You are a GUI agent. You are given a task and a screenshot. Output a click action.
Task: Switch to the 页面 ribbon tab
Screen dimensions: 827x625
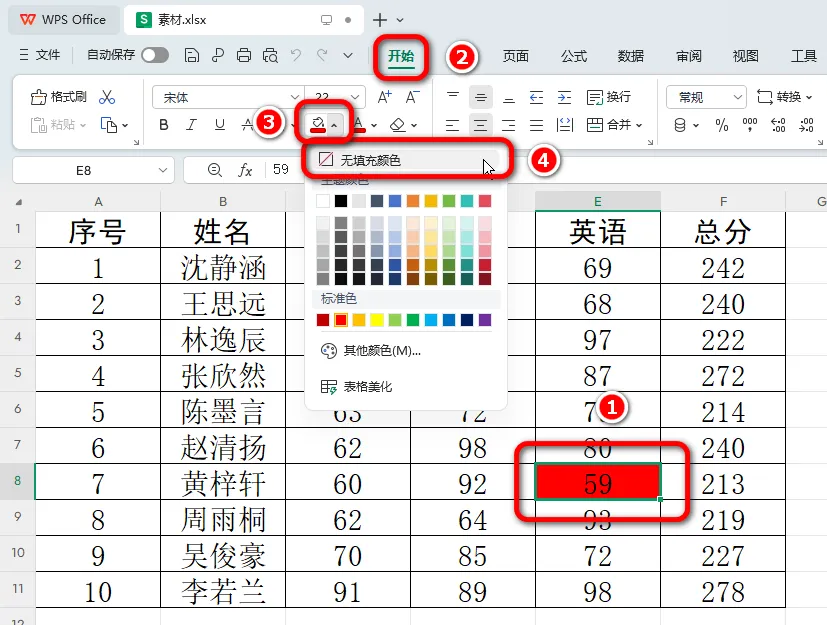pyautogui.click(x=515, y=56)
